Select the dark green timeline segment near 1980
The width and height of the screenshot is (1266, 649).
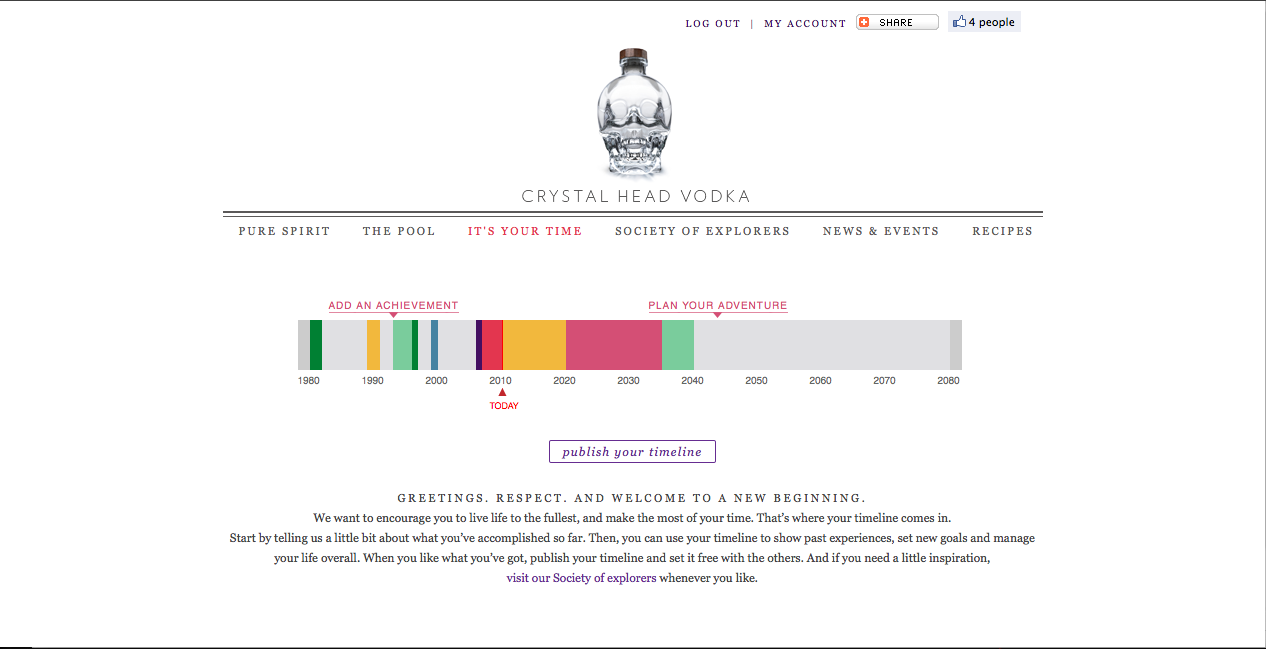(x=316, y=345)
